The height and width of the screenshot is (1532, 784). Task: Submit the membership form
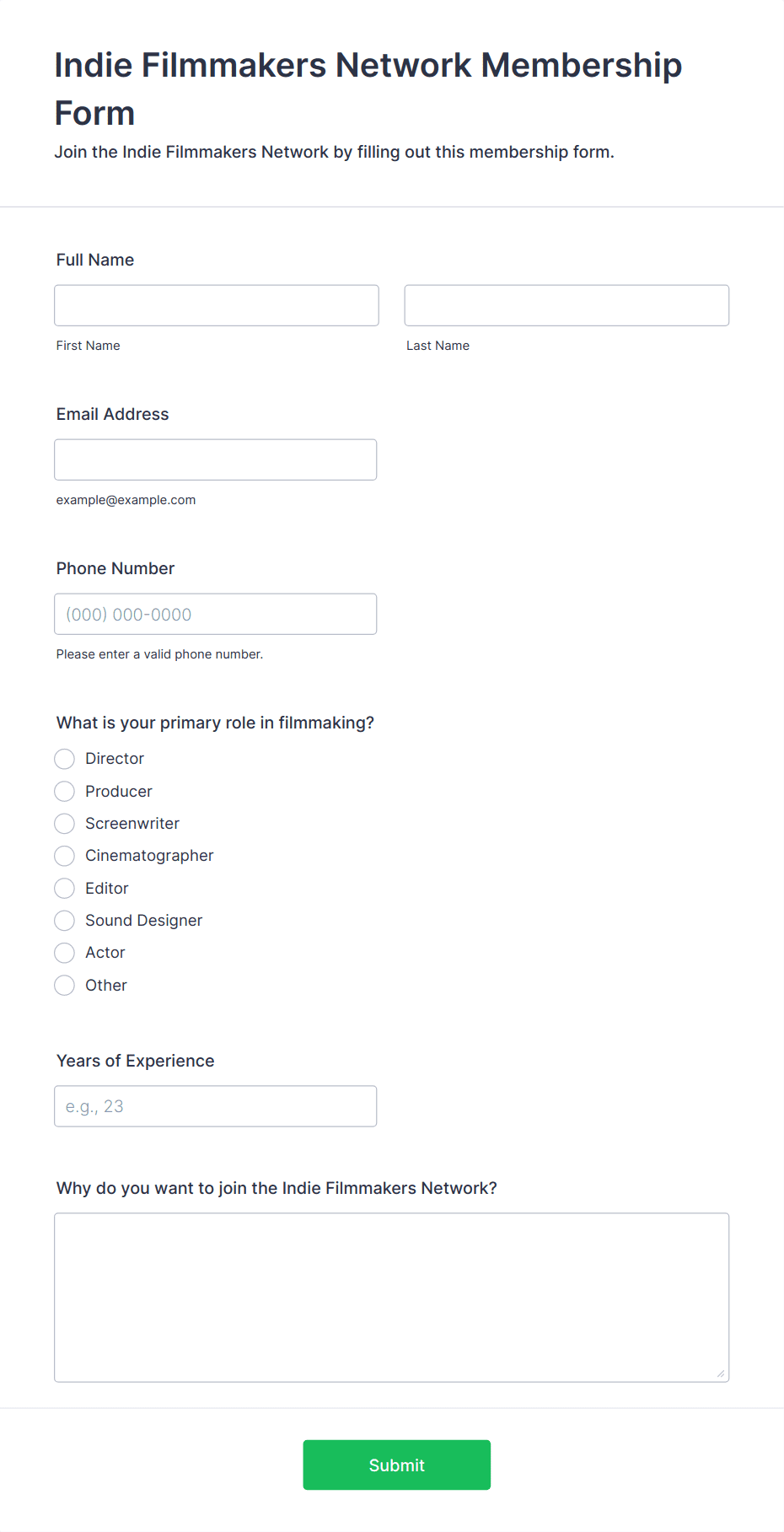tap(397, 1465)
